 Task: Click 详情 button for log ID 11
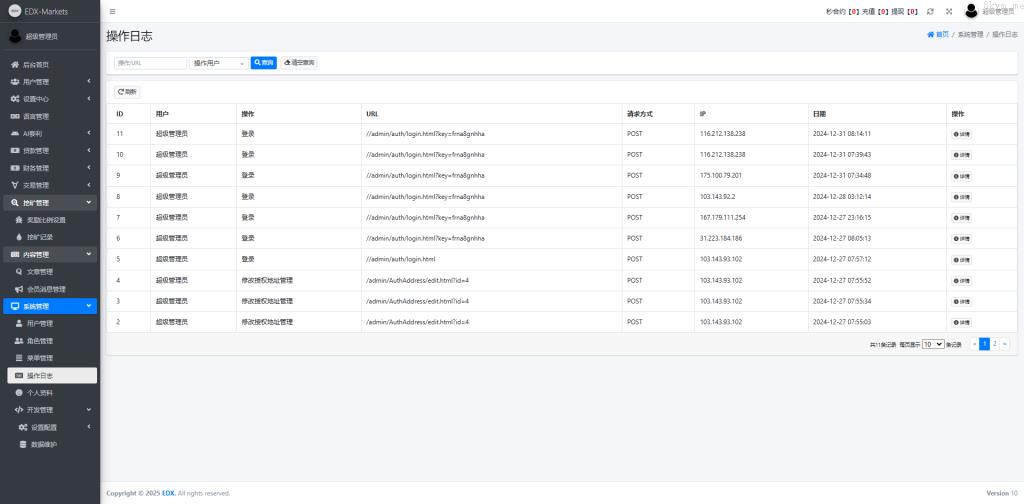point(961,133)
